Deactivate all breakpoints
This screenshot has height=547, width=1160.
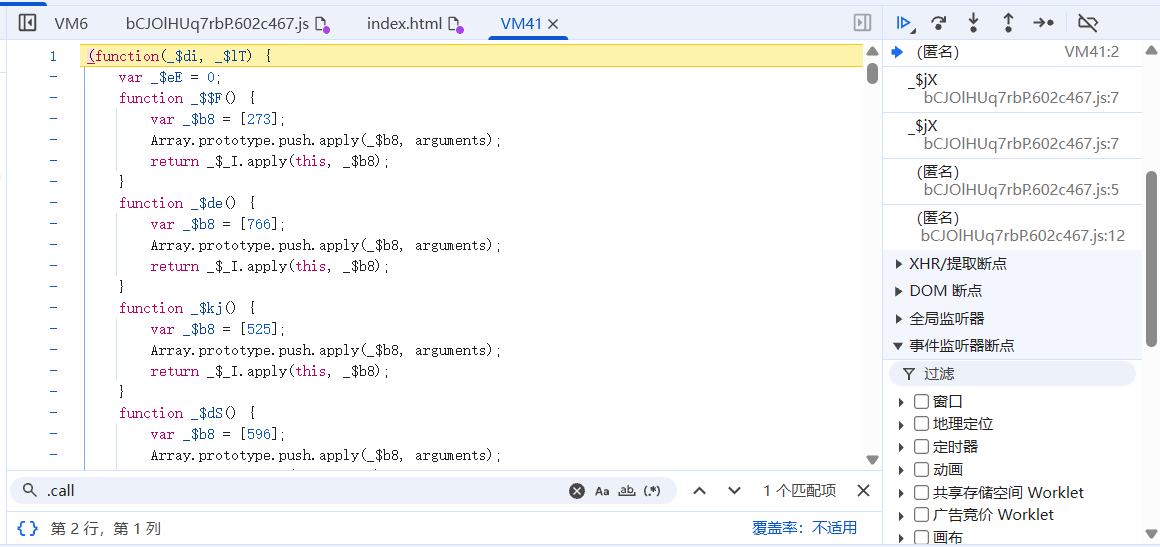pyautogui.click(x=1088, y=22)
